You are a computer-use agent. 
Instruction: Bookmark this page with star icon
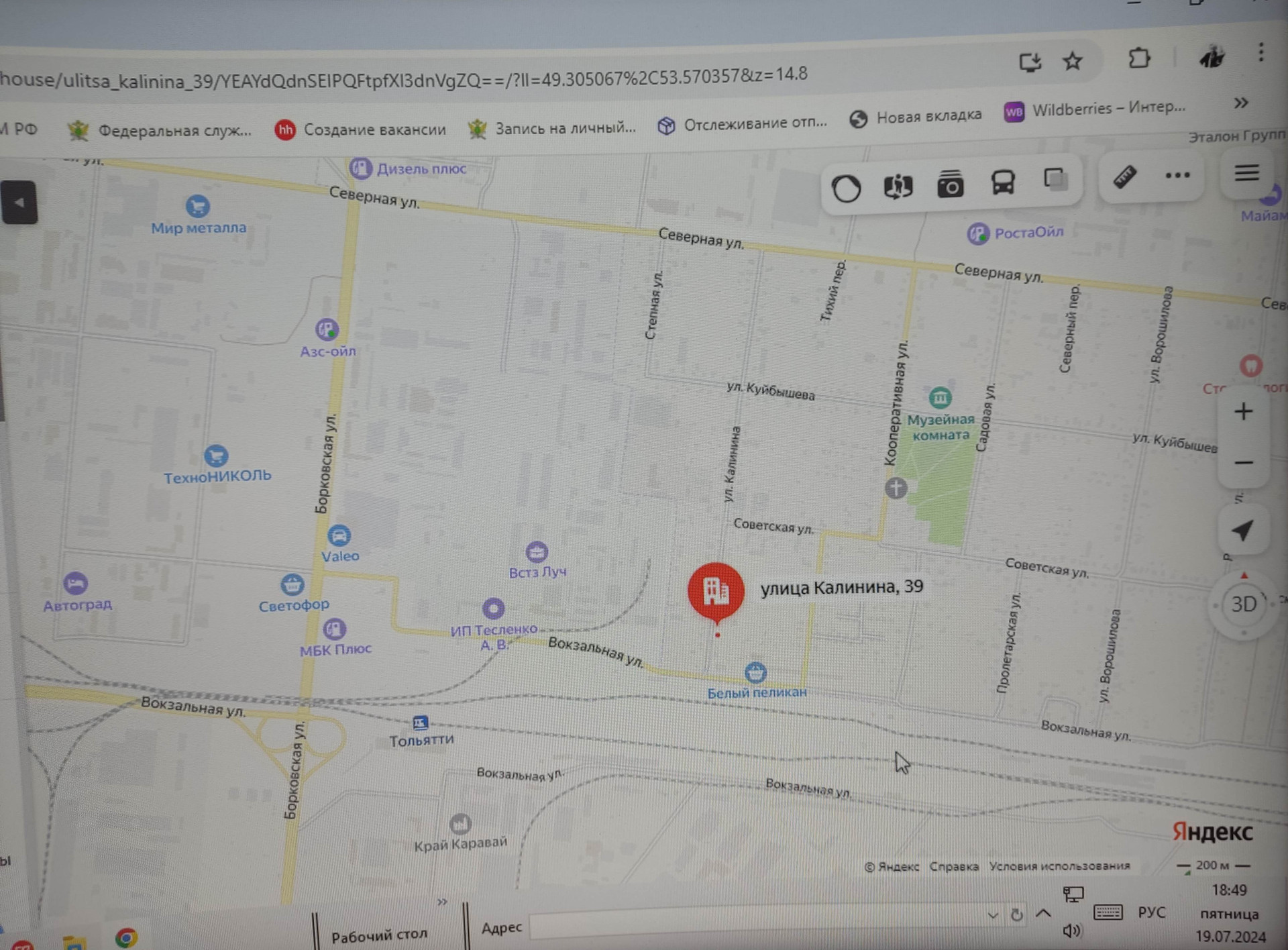coord(1073,62)
